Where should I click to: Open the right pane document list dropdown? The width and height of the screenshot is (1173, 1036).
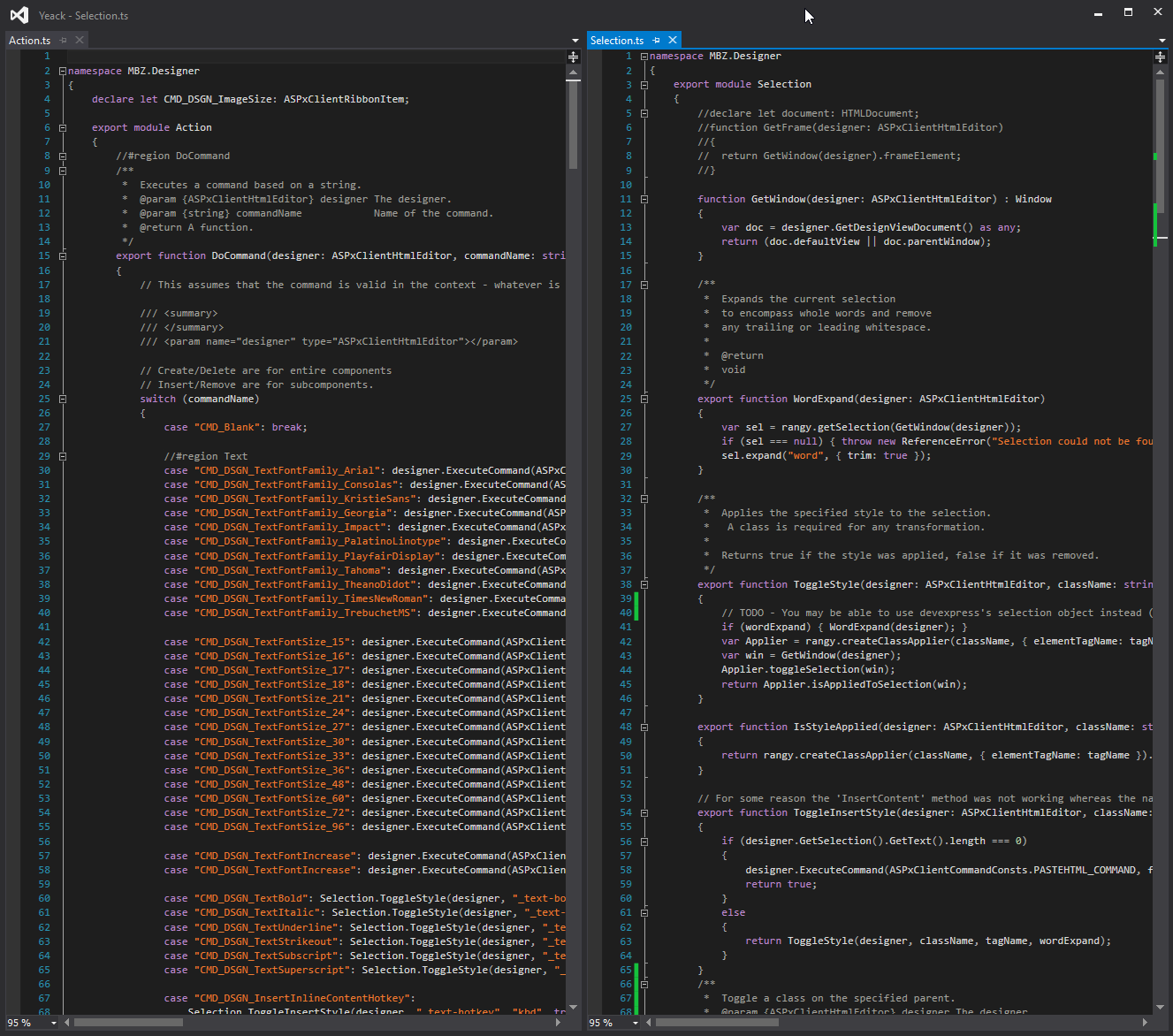click(x=1162, y=41)
